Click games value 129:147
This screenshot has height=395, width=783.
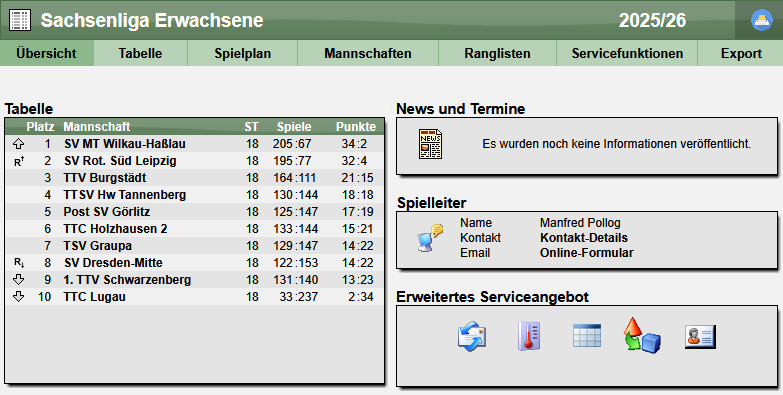(296, 246)
